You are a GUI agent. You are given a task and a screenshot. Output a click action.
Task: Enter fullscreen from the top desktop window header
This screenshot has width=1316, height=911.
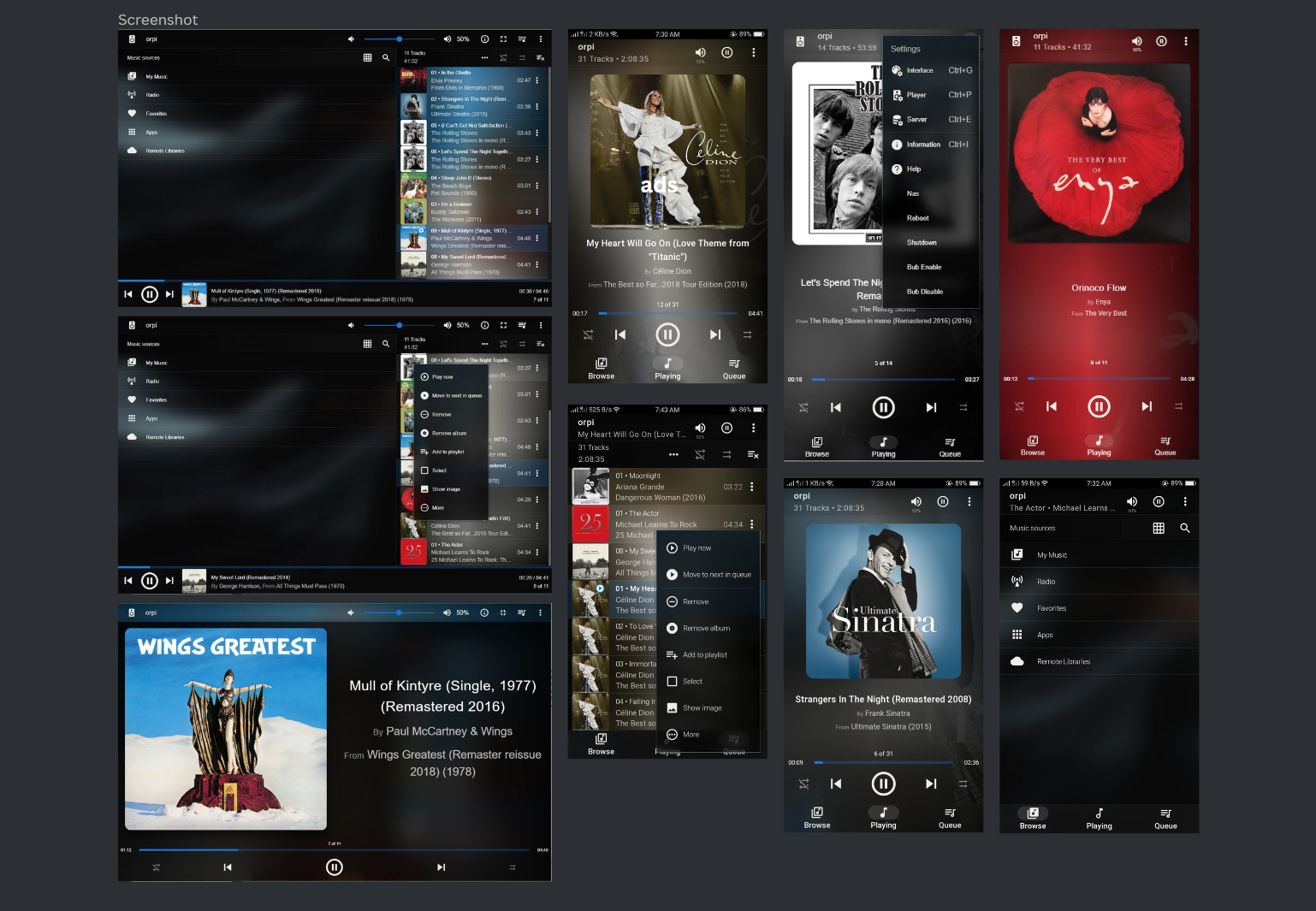point(503,39)
